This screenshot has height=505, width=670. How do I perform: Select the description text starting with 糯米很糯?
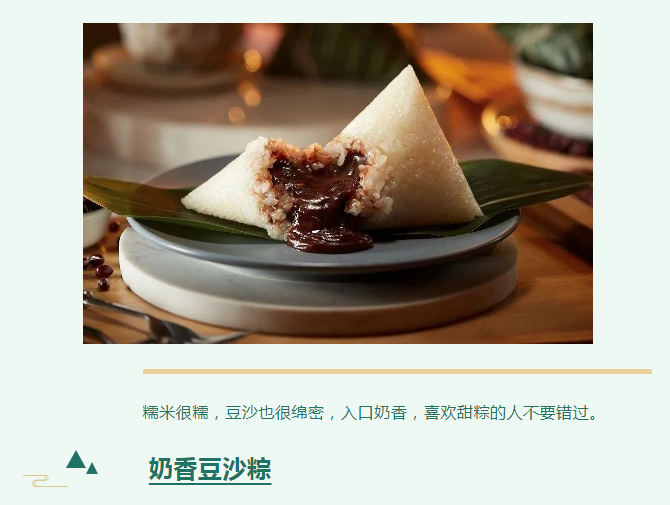pos(370,413)
